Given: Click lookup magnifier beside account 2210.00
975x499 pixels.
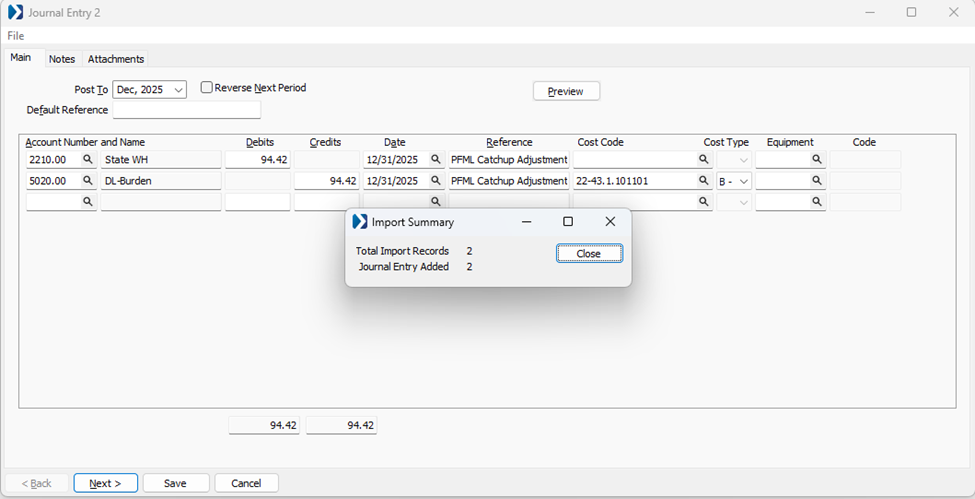Looking at the screenshot, I should [x=87, y=160].
